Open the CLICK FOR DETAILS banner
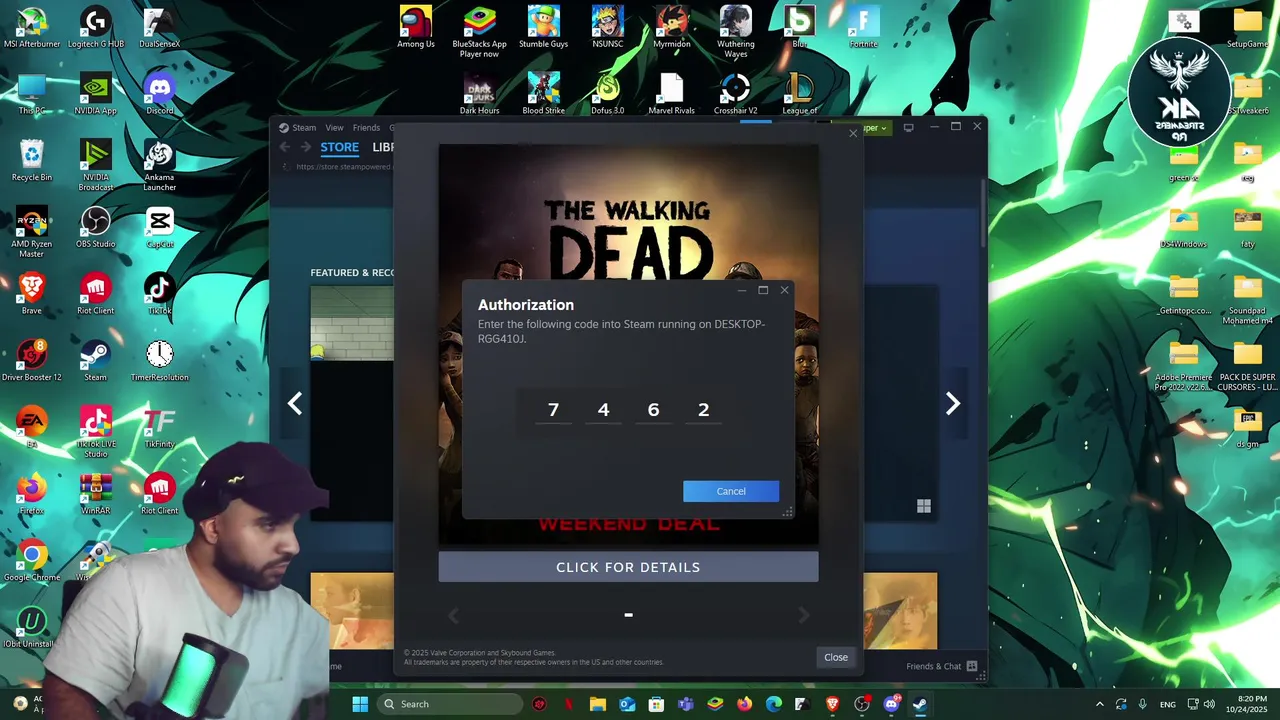1280x720 pixels. point(628,567)
